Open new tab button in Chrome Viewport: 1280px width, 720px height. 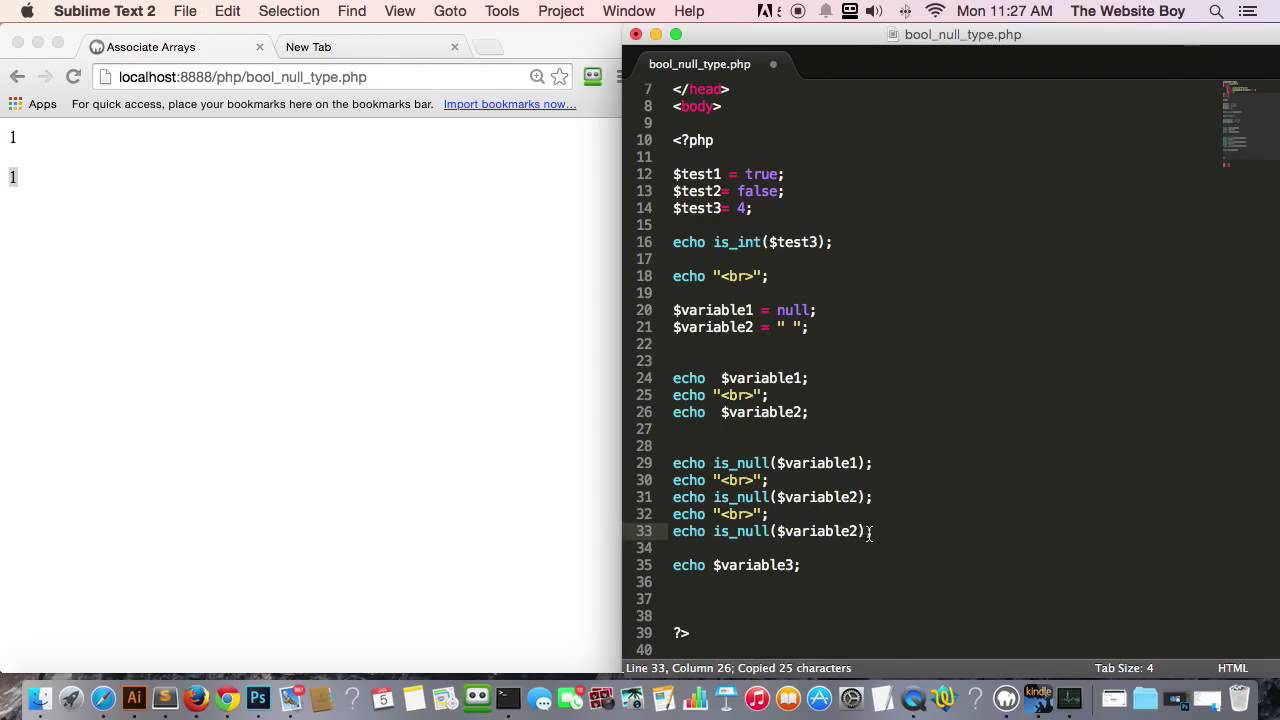coord(487,47)
